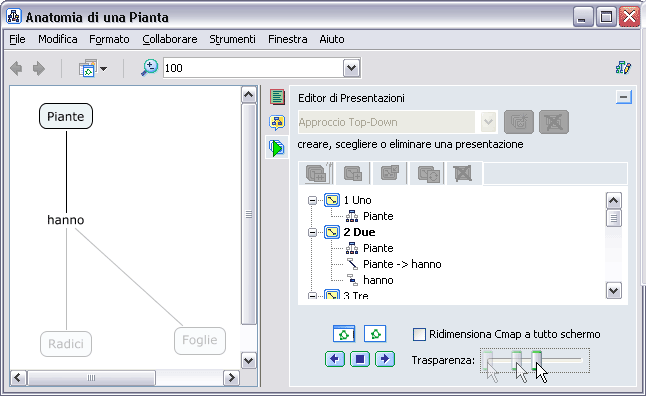Image resolution: width=646 pixels, height=396 pixels.
Task: Click the back navigation arrow in toolbar
Action: (16, 68)
